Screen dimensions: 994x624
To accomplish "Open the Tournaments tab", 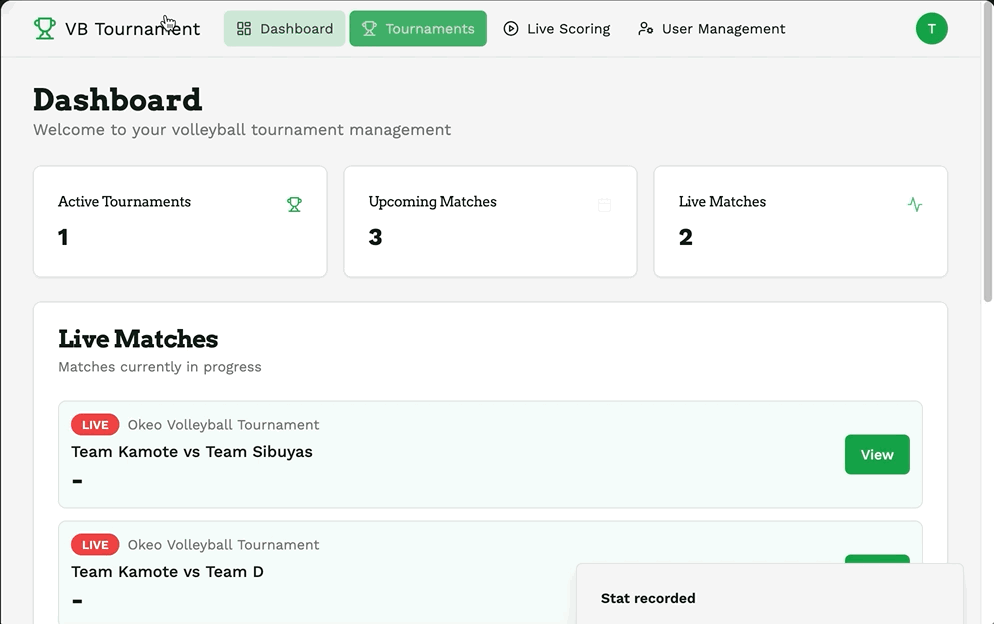I will click(x=418, y=29).
